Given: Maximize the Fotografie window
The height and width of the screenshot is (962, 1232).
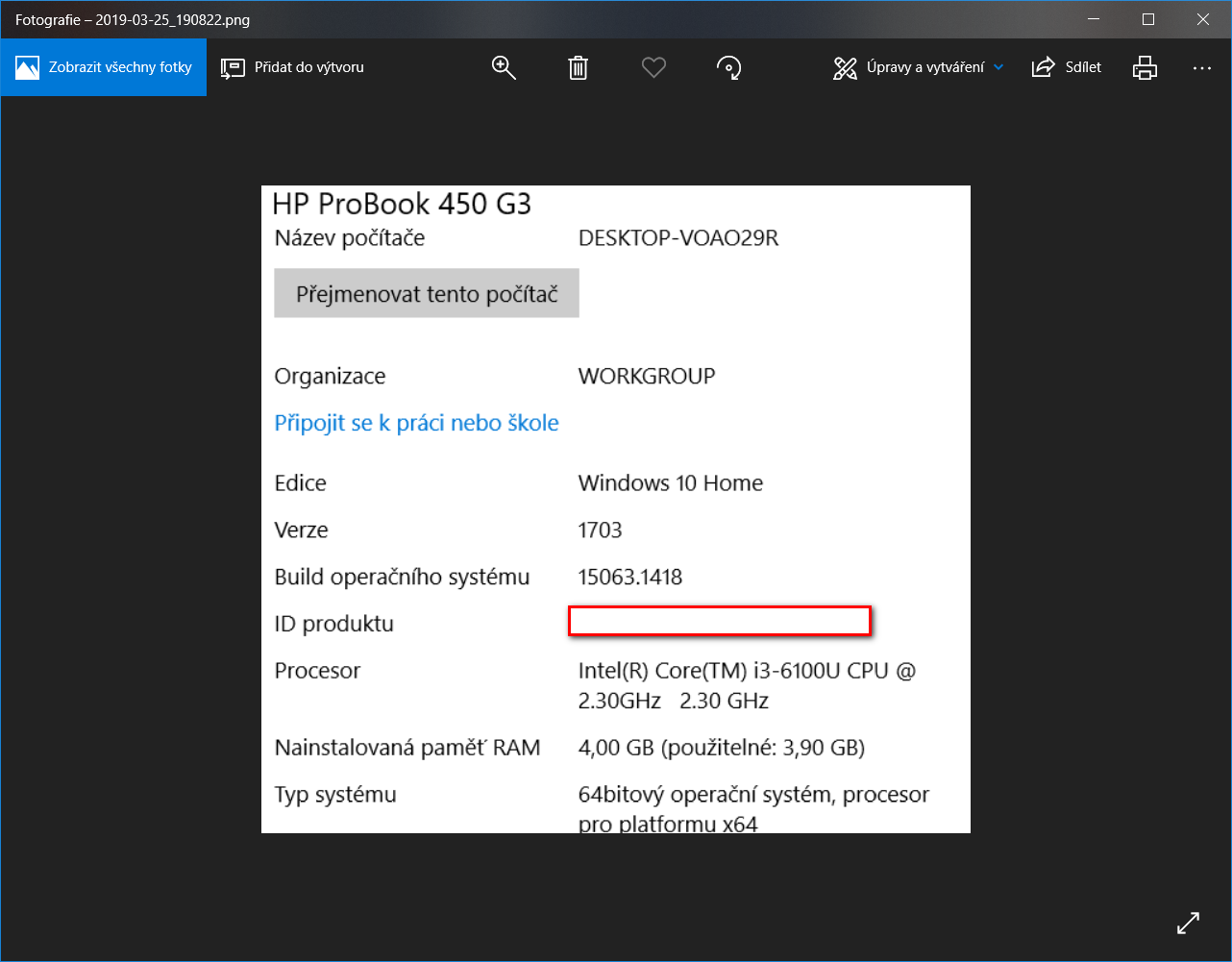Looking at the screenshot, I should coord(1147,19).
